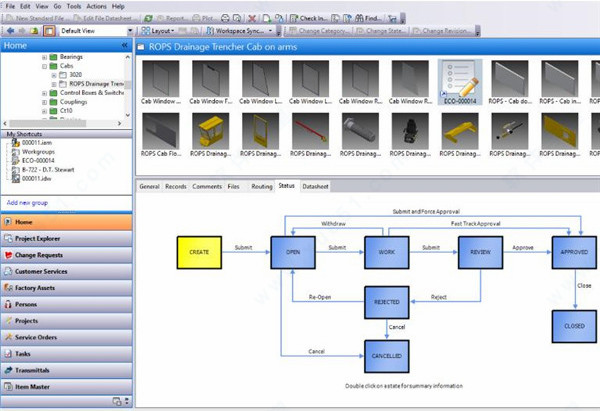600x411 pixels.
Task: Open the Help menu
Action: tap(118, 6)
